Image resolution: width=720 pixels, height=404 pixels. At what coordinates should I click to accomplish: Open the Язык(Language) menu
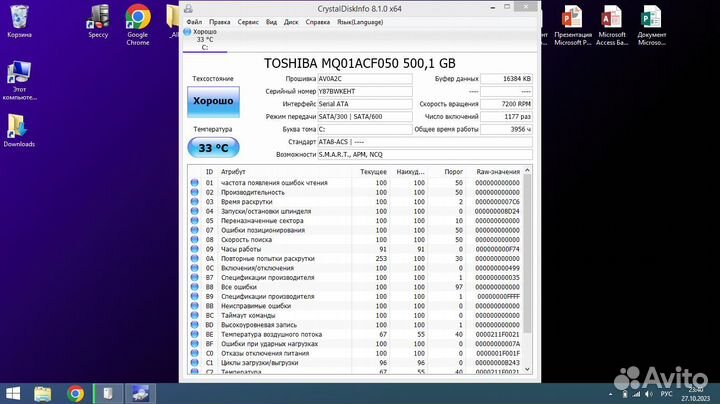360,22
